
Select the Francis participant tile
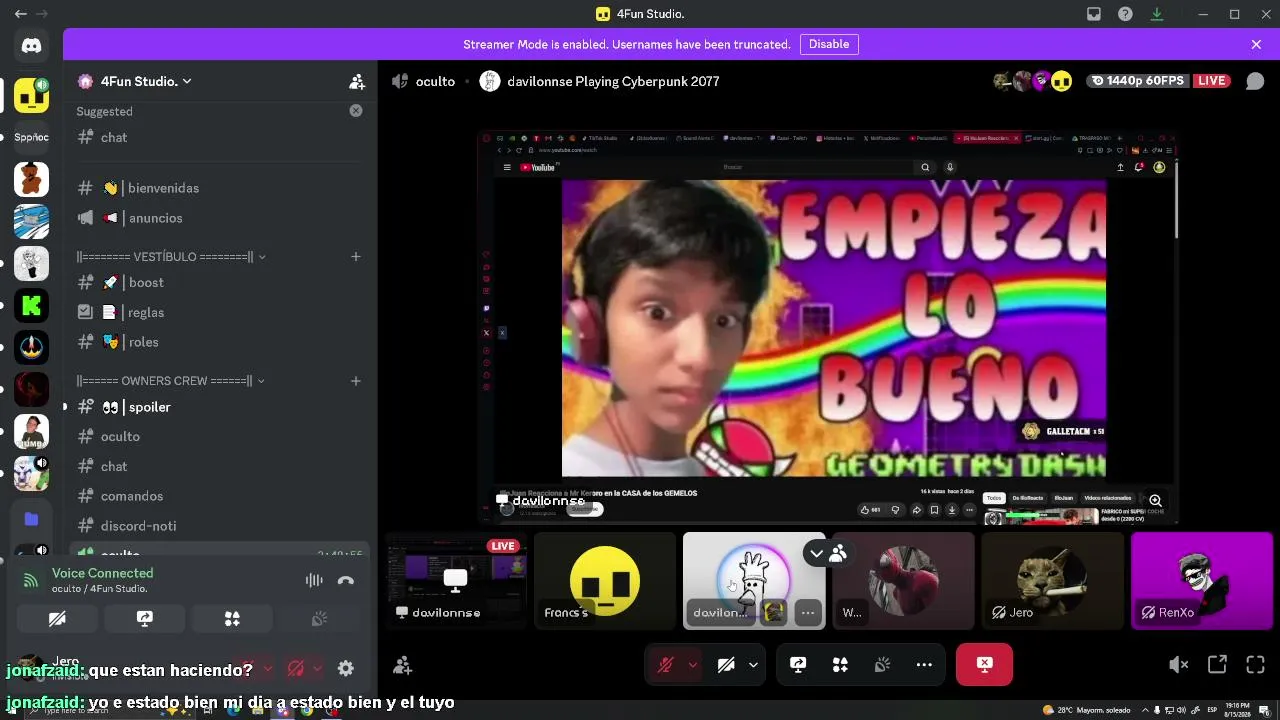(605, 581)
